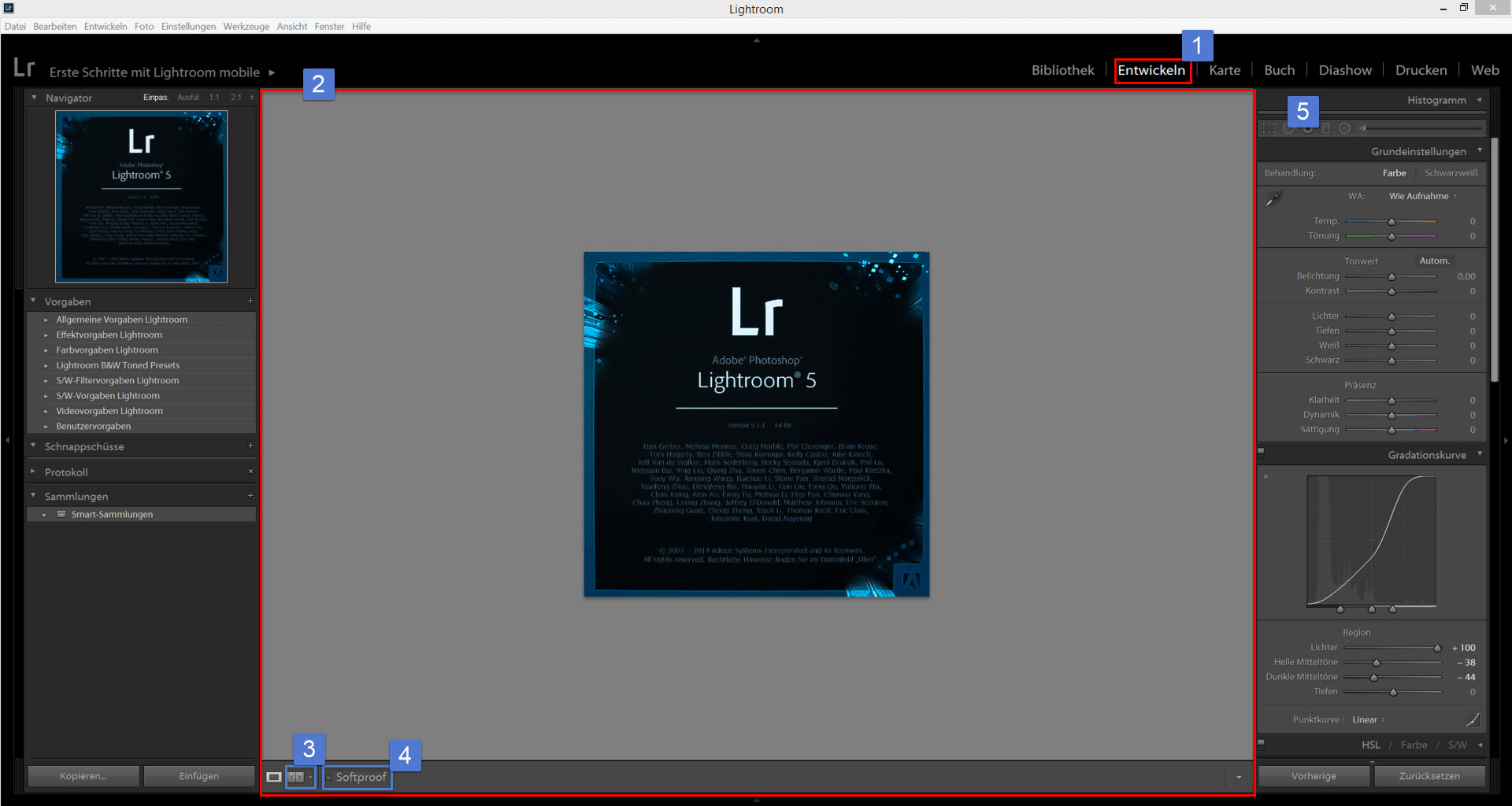Open the Lightroom mobile activity arrow

(272, 72)
